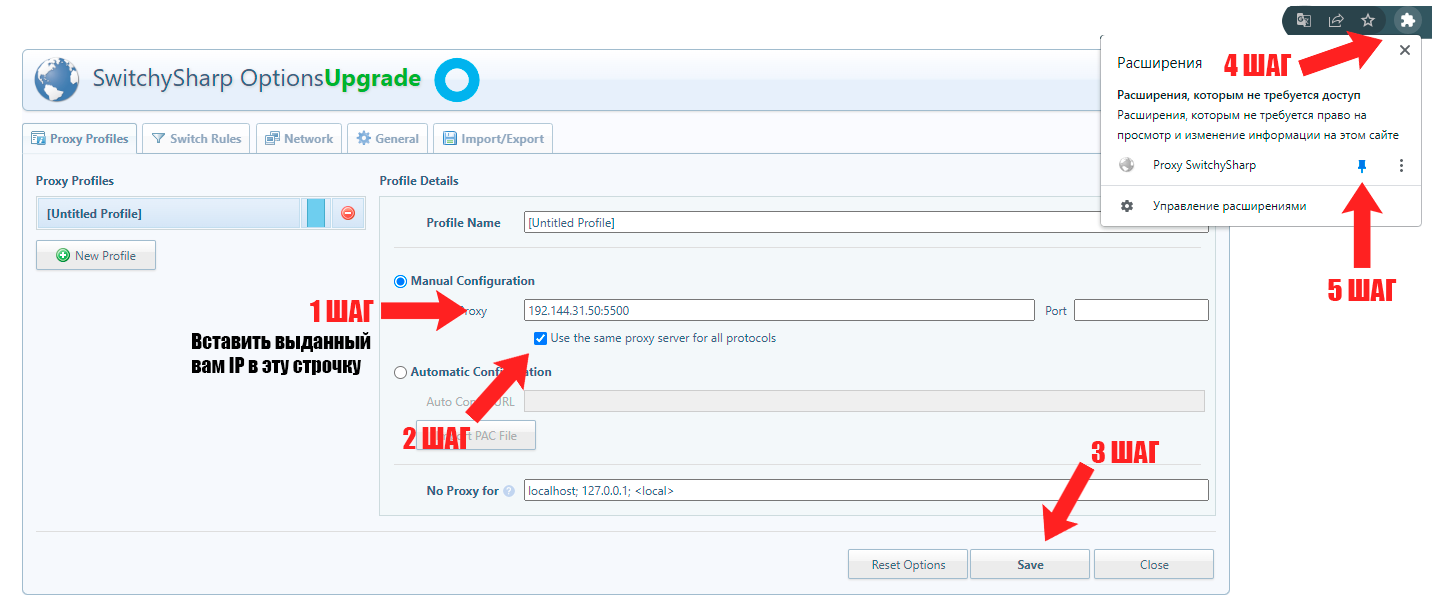Switch to the Proxy Profiles tab
This screenshot has width=1432, height=613.
click(80, 139)
